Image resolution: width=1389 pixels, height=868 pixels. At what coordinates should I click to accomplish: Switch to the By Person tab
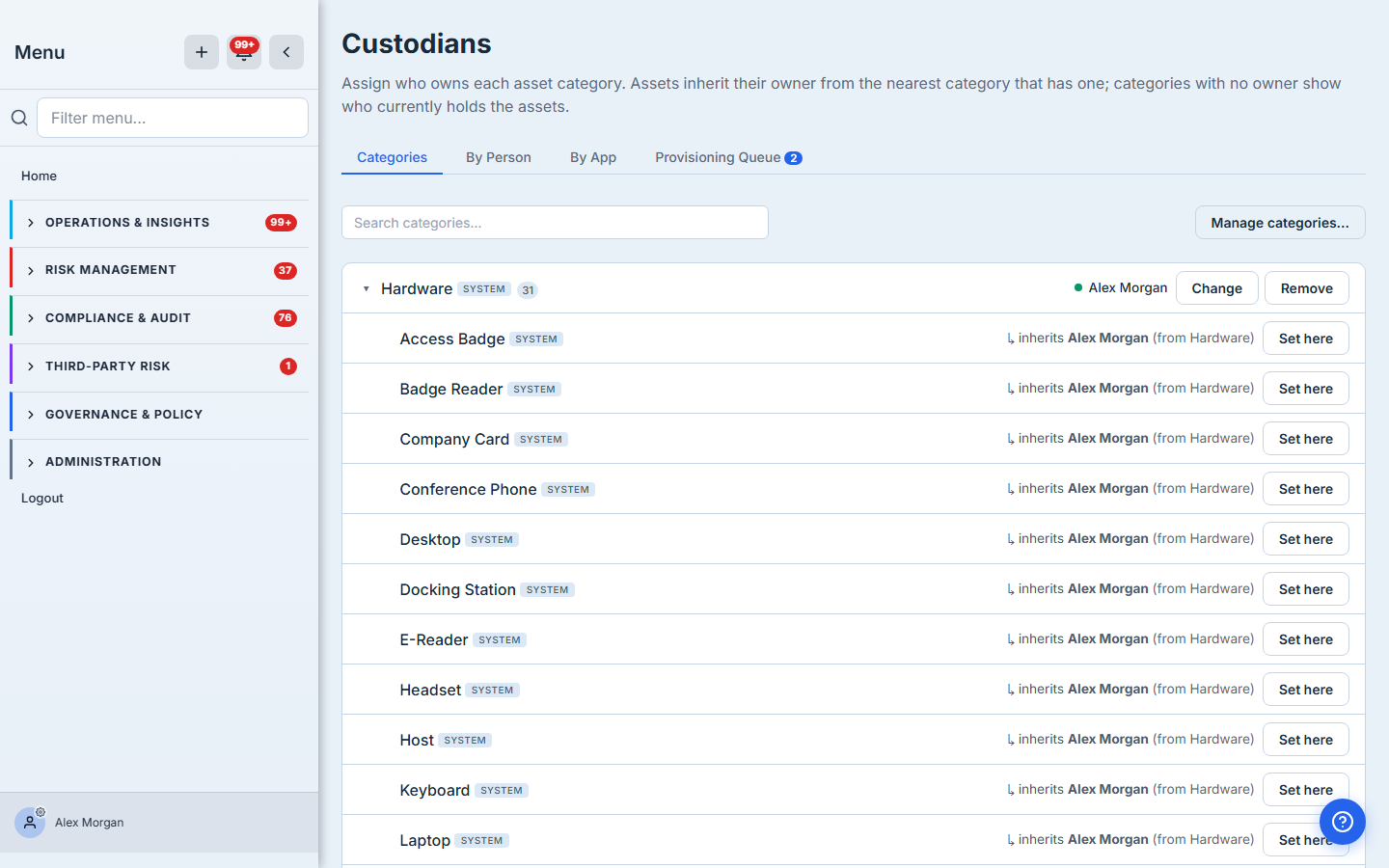coord(499,157)
